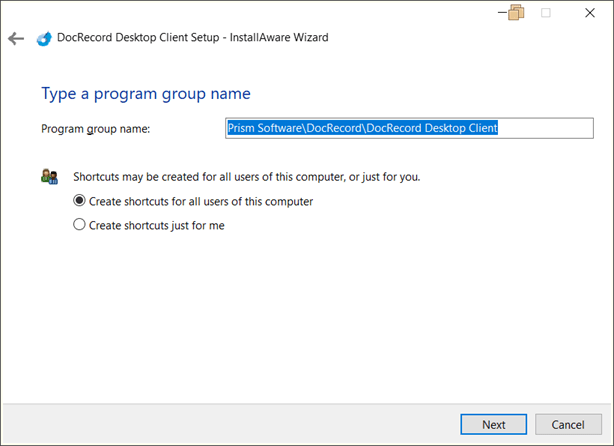Minimize the setup wizard window
Screen dimensions: 614x446
pyautogui.click(x=502, y=13)
